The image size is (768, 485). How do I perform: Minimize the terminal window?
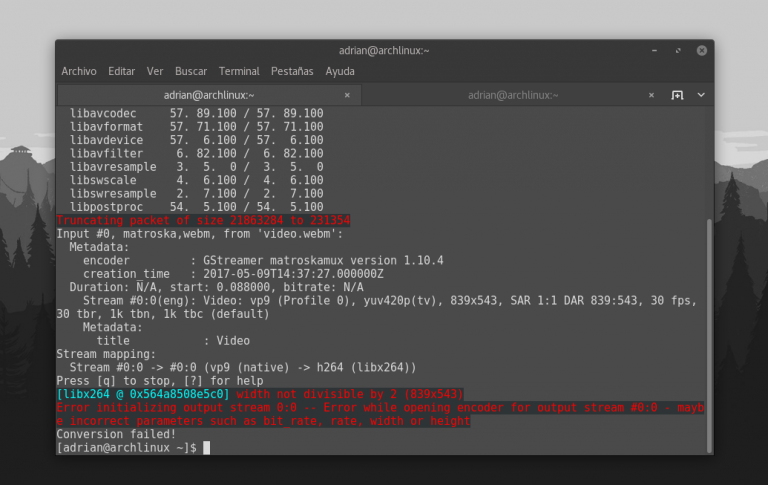653,50
